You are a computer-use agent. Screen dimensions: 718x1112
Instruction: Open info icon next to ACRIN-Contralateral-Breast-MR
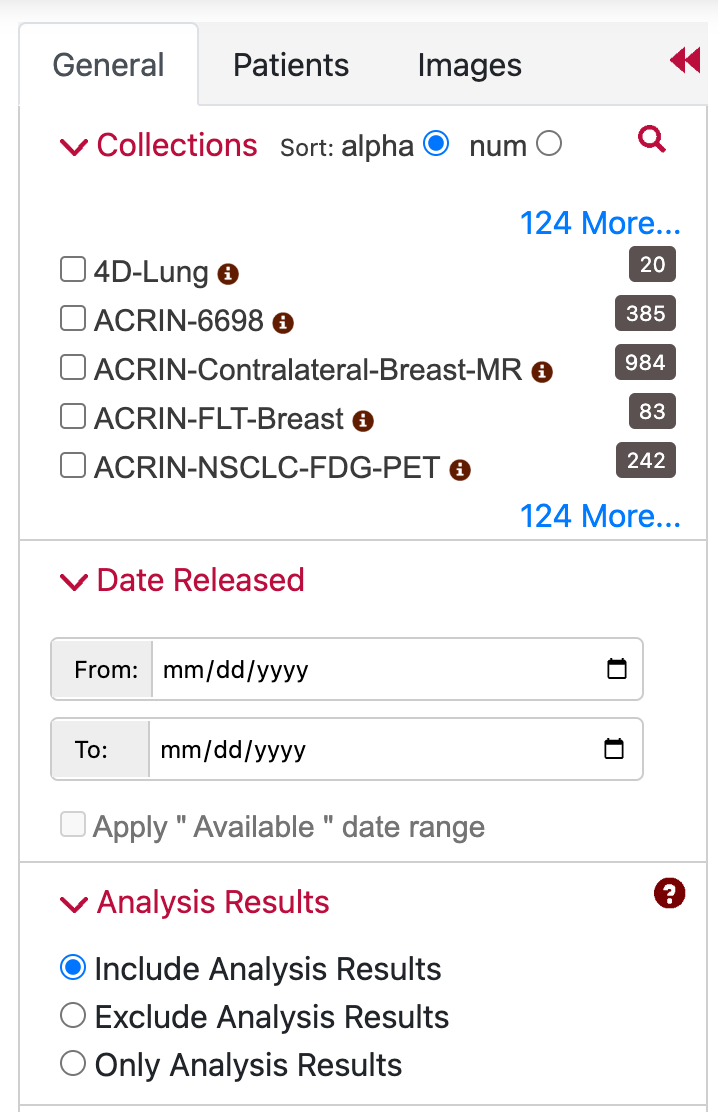point(542,372)
